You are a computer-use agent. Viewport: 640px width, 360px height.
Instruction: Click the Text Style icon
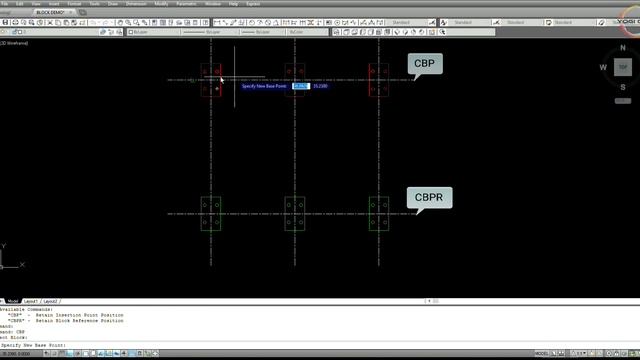[443, 22]
